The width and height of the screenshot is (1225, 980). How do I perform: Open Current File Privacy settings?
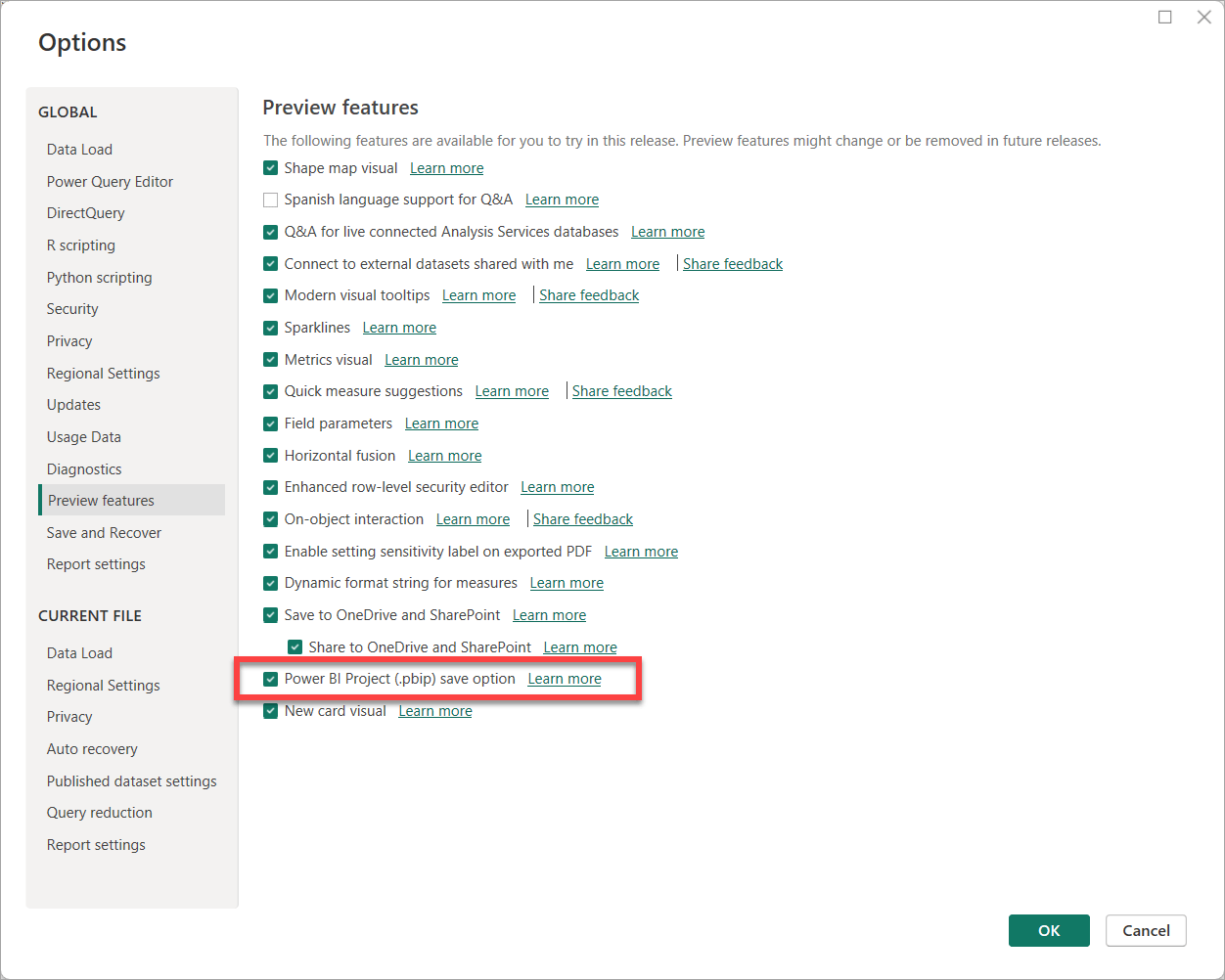pyautogui.click(x=69, y=717)
